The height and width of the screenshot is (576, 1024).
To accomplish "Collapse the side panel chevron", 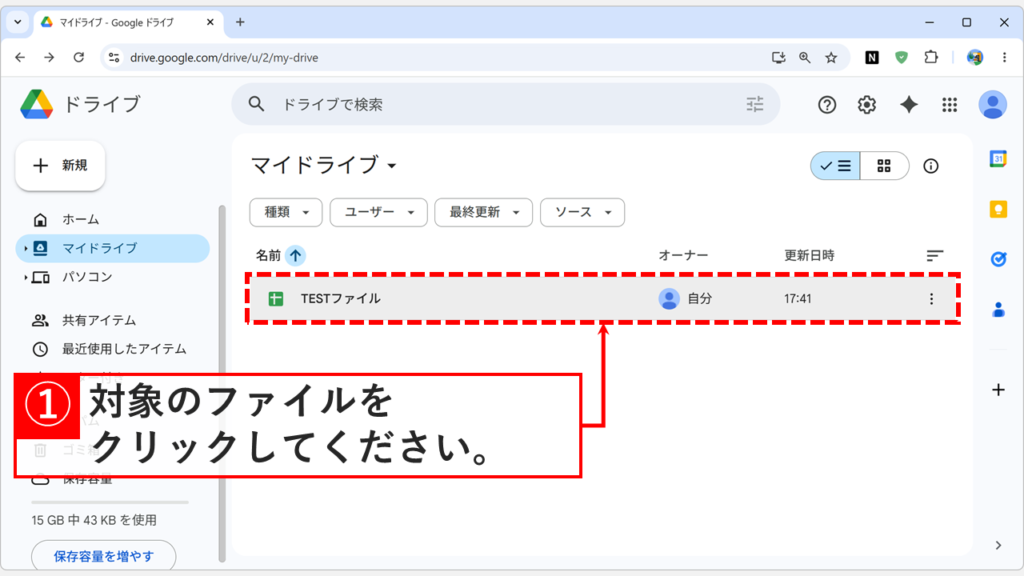I will click(998, 545).
